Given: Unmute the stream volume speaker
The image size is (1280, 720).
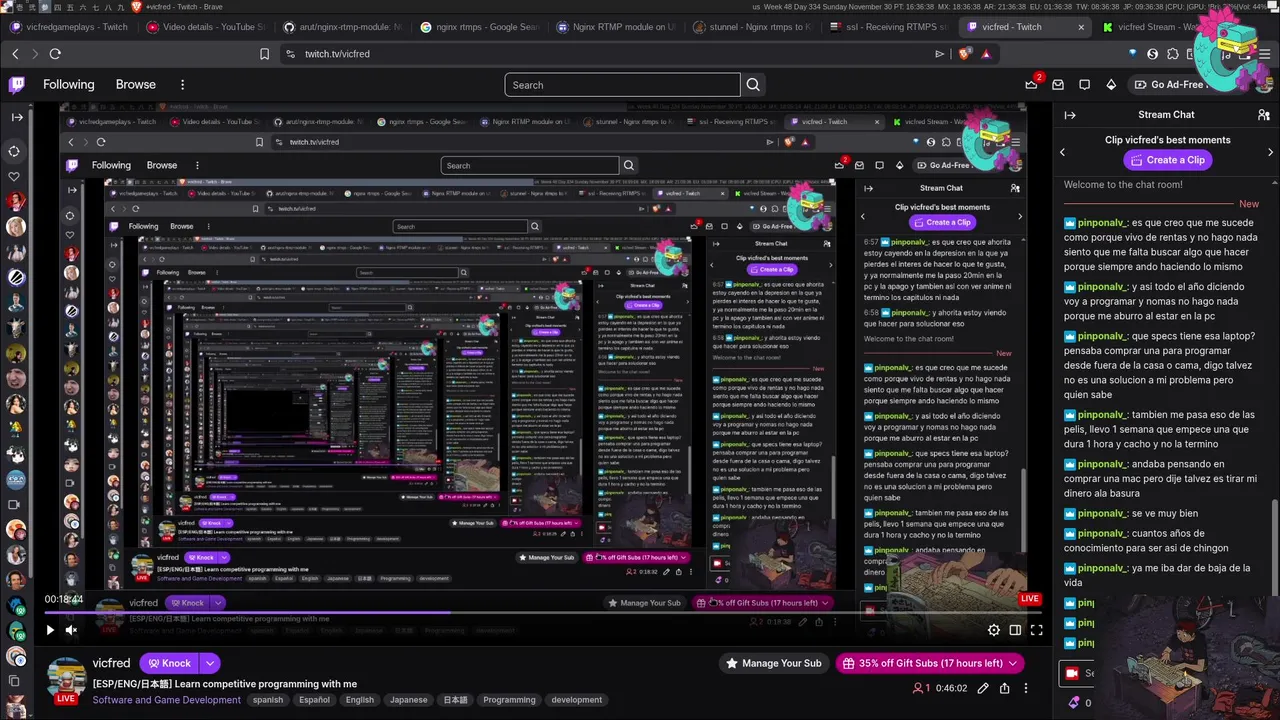Looking at the screenshot, I should (71, 630).
